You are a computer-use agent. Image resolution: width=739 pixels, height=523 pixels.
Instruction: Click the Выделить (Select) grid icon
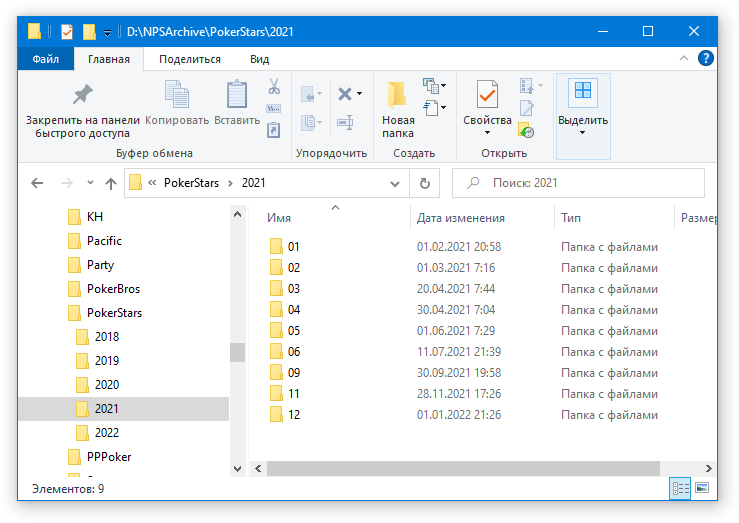click(583, 92)
